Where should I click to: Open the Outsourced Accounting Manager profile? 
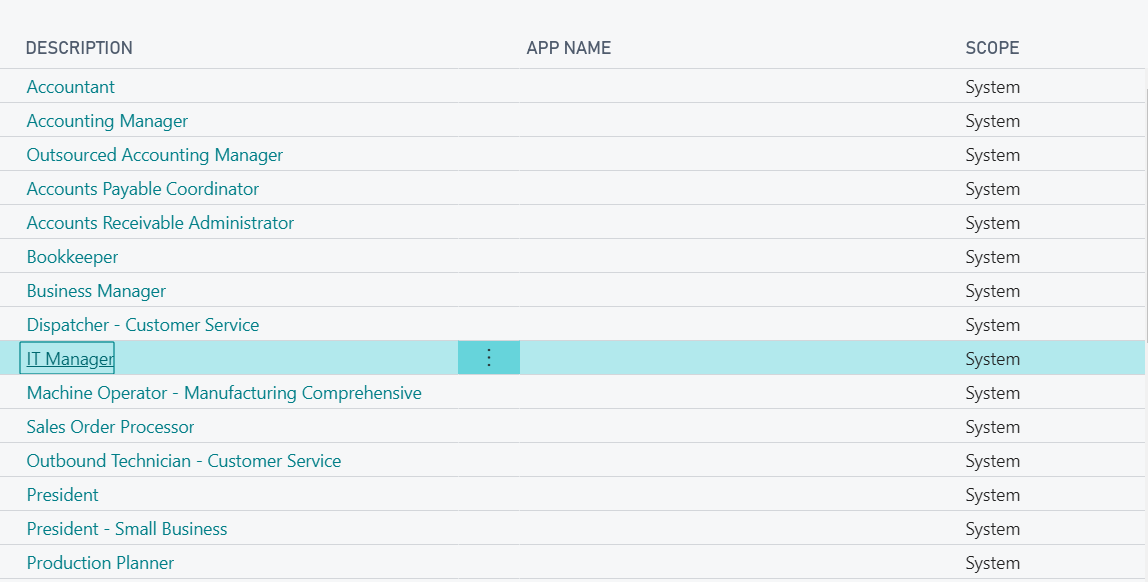(x=154, y=154)
